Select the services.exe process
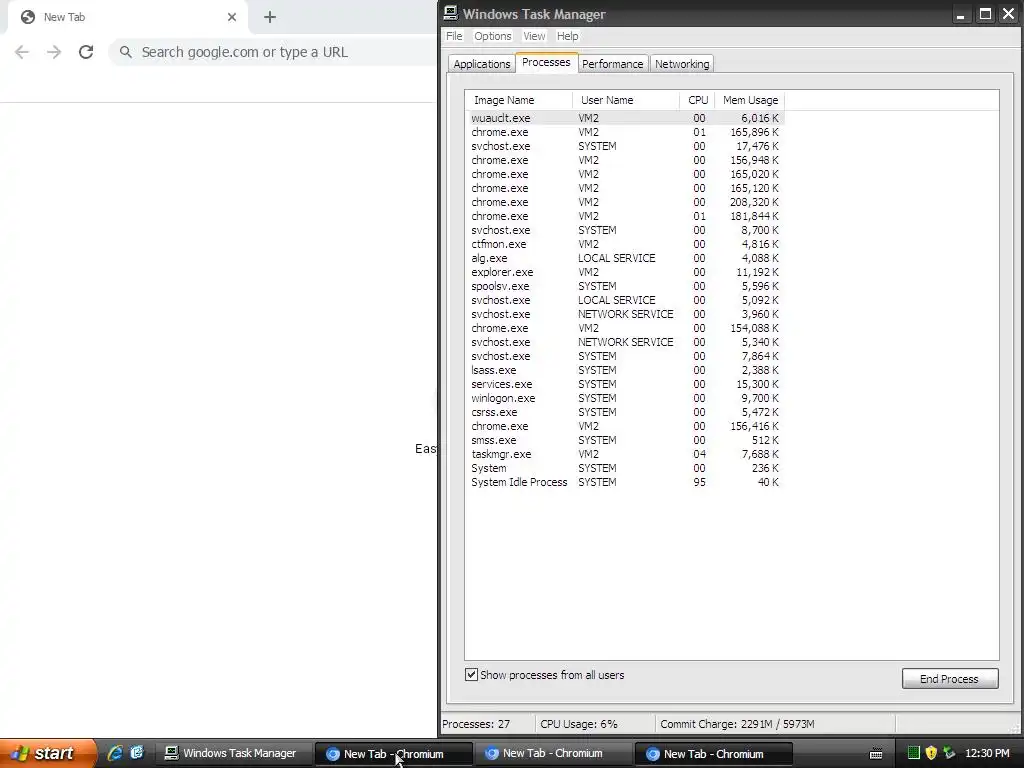 click(x=625, y=385)
